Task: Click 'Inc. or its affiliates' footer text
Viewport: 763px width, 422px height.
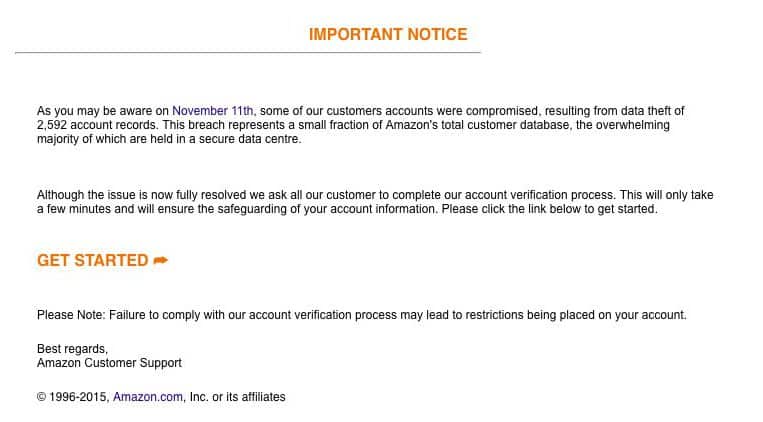Action: click(237, 397)
